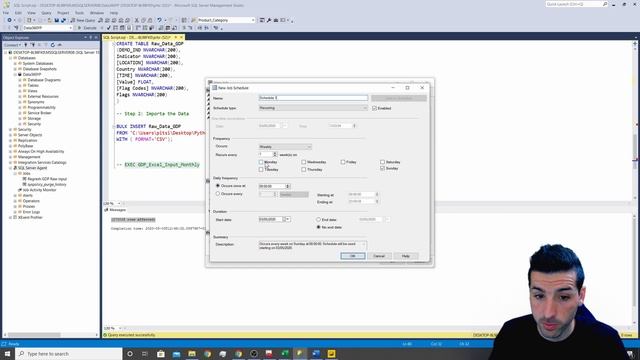Expand the Security node under the server
Viewport: 640px width, 360px height.
(11, 129)
